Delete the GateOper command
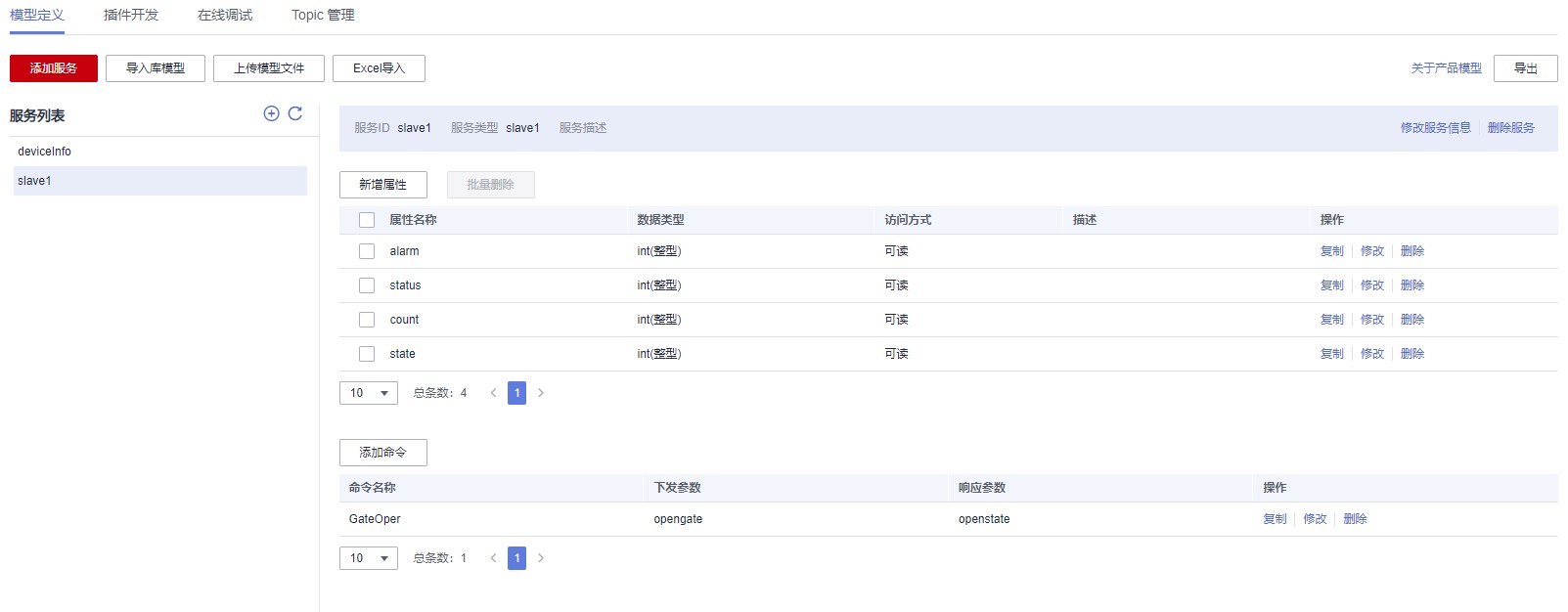The height and width of the screenshot is (612, 1568). (1355, 519)
